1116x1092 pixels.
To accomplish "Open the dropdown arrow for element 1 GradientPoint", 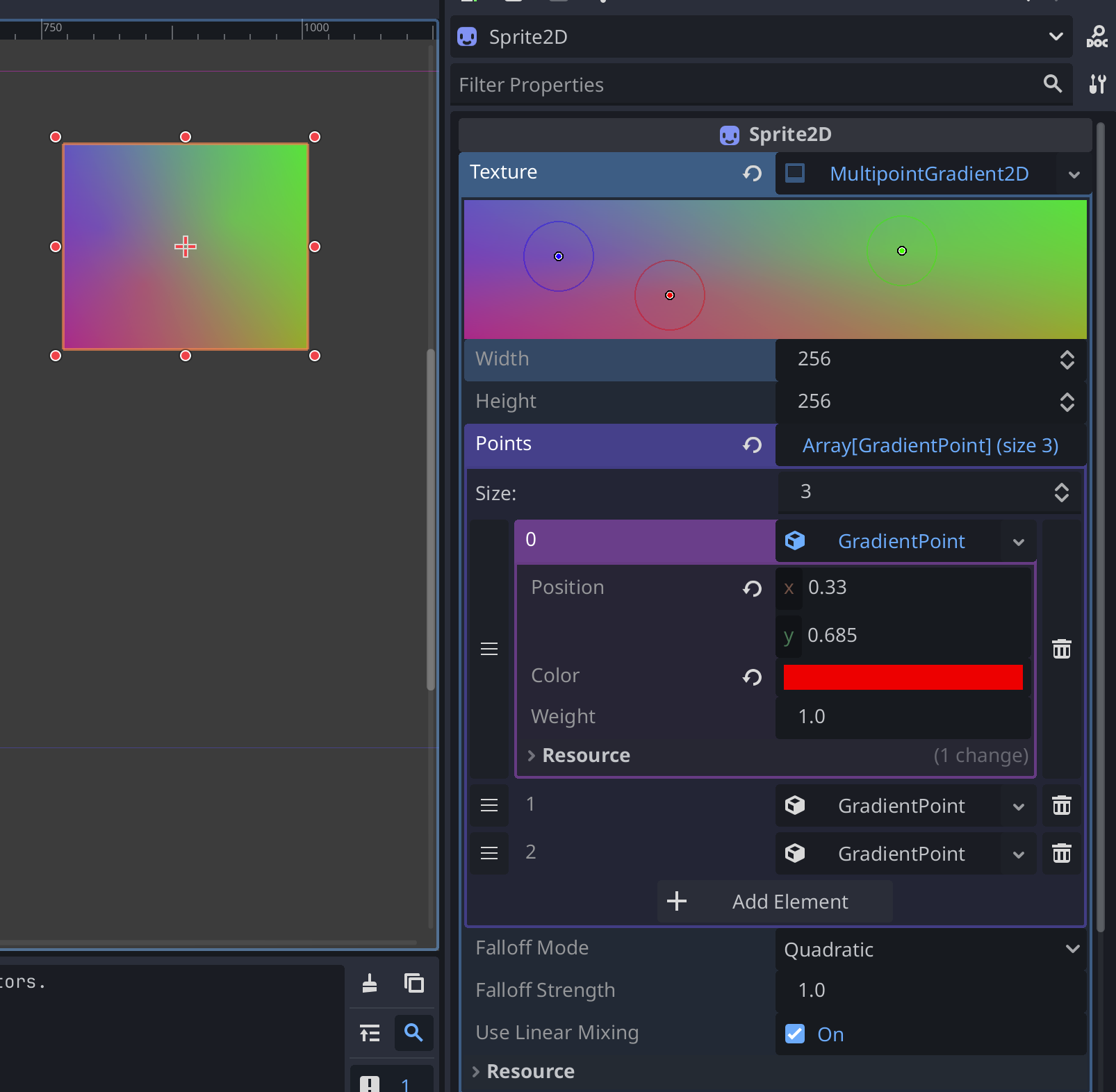I will pyautogui.click(x=1018, y=806).
